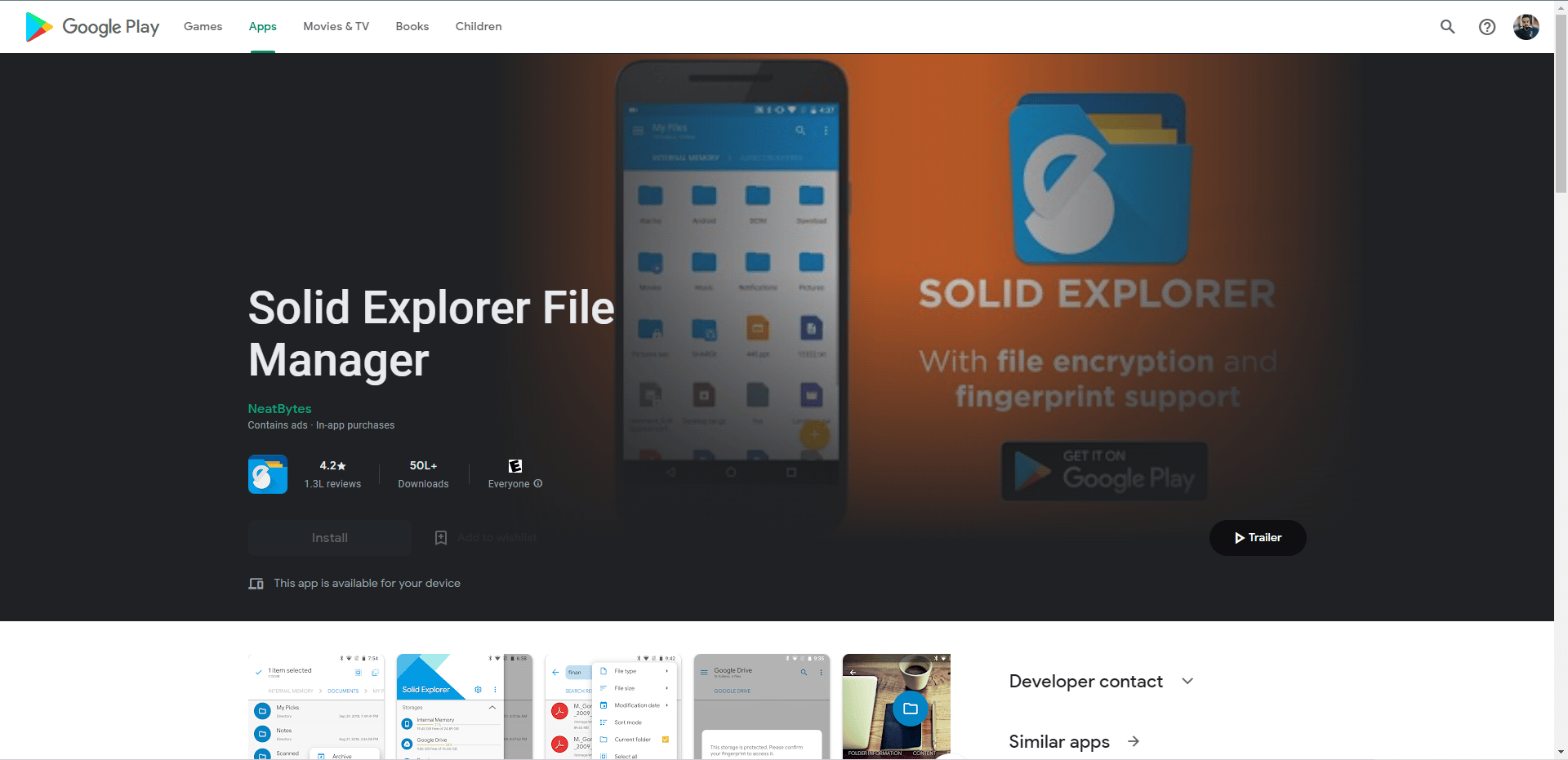Image resolution: width=1568 pixels, height=760 pixels.
Task: Click the 4.2 star rating
Action: click(332, 466)
